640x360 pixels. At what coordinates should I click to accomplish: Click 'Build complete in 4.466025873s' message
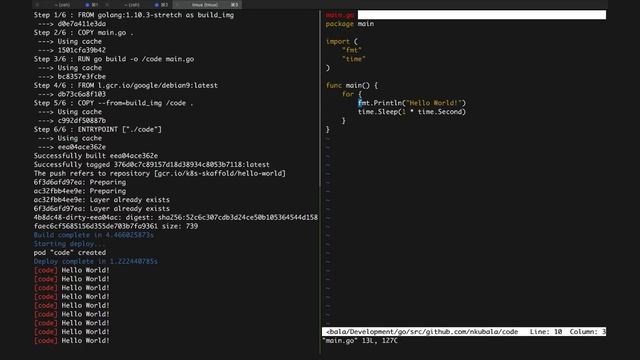pyautogui.click(x=93, y=235)
